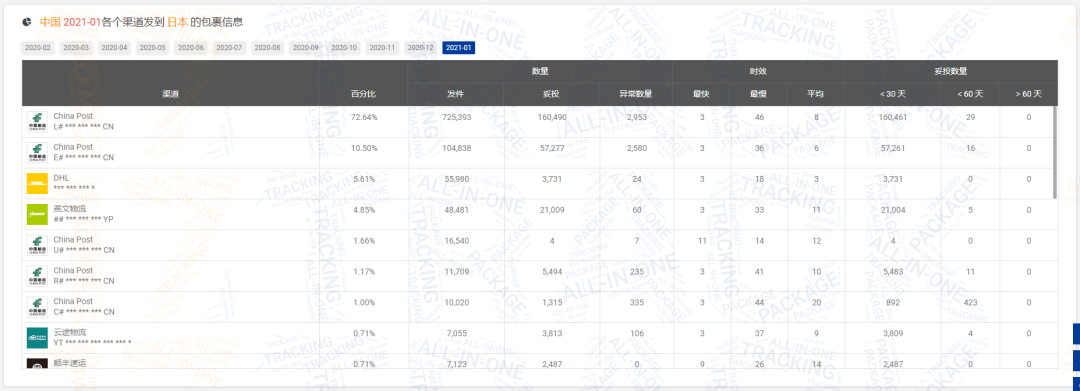Switch to the 2020-11 month tab

pos(382,47)
